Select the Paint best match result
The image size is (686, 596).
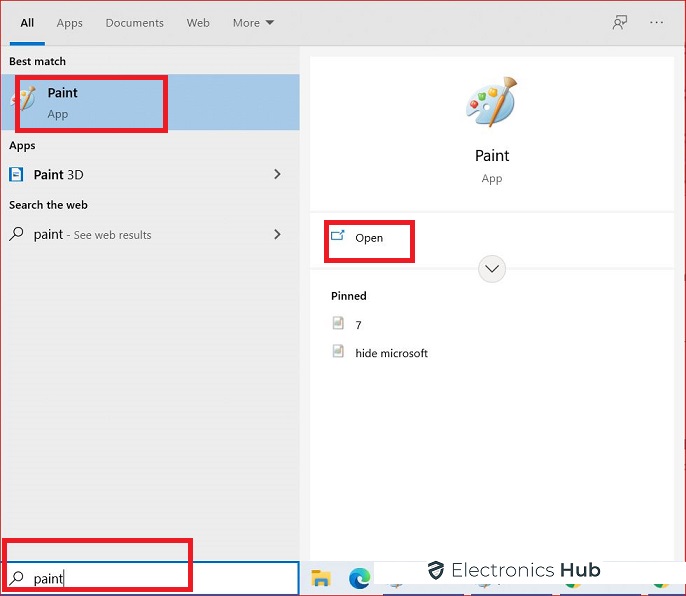(150, 102)
